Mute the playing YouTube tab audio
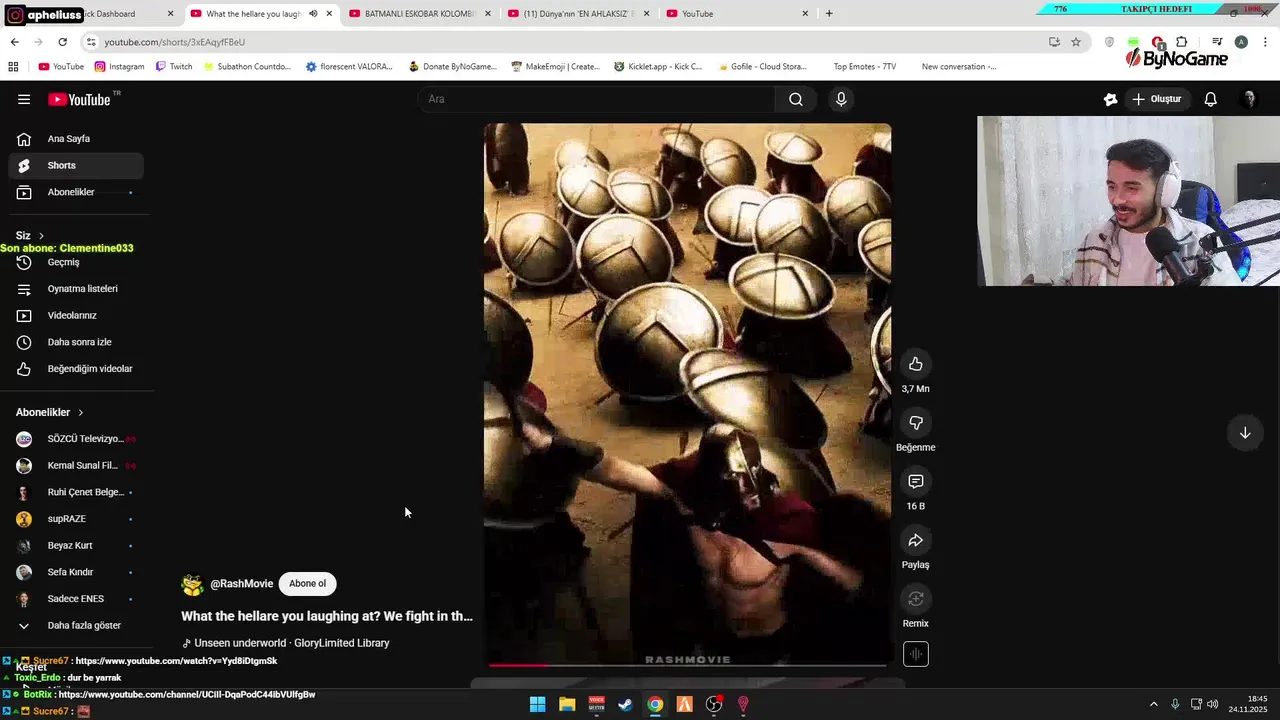 313,14
